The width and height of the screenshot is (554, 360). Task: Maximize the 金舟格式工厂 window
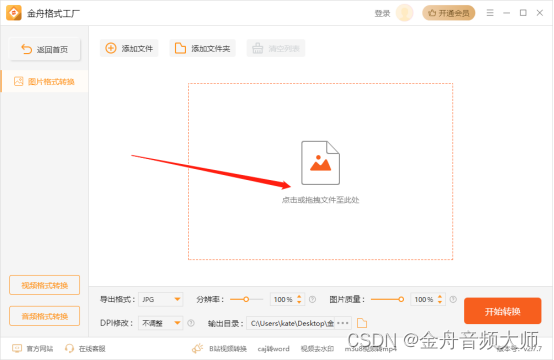pos(523,13)
